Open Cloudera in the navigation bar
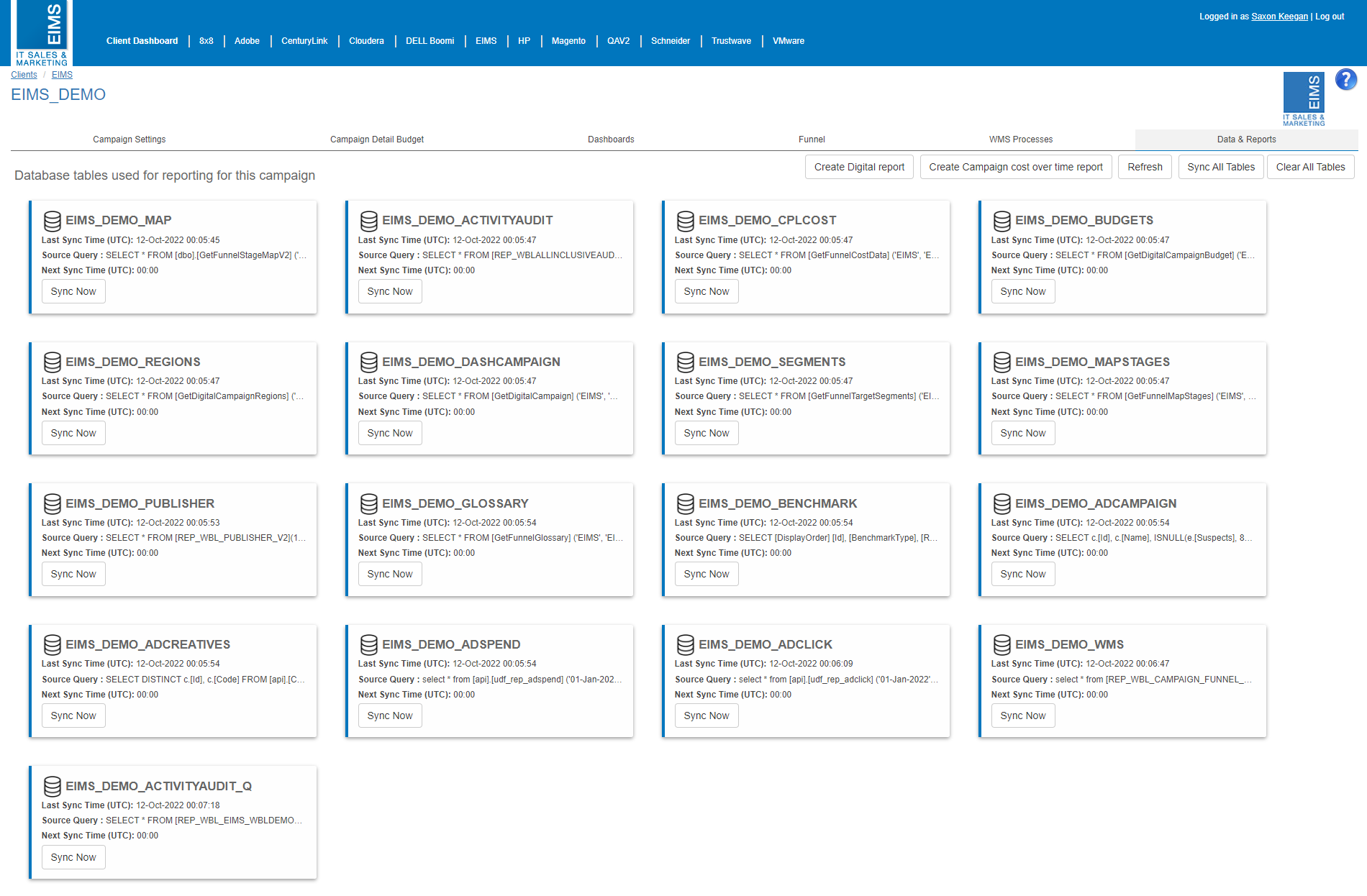Viewport: 1367px width, 896px height. click(366, 41)
